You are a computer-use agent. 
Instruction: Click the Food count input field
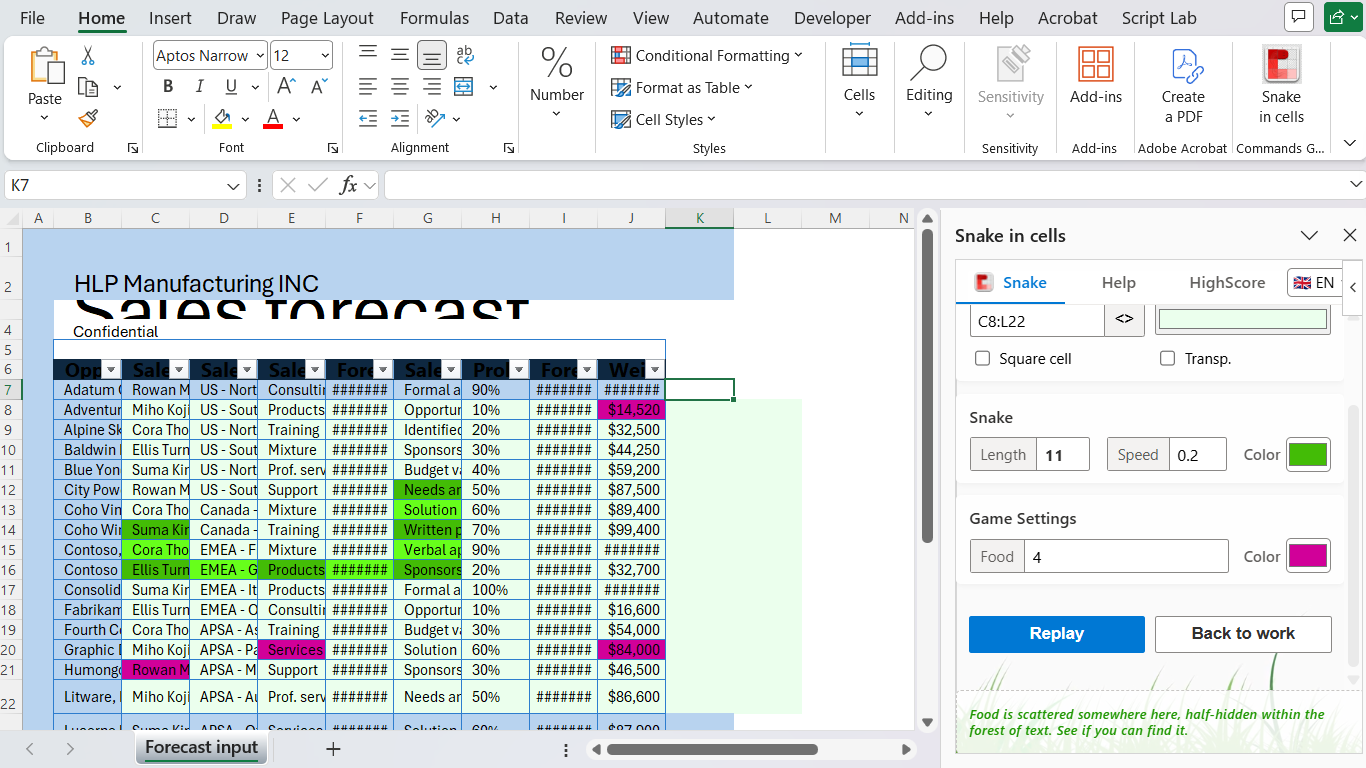1126,557
